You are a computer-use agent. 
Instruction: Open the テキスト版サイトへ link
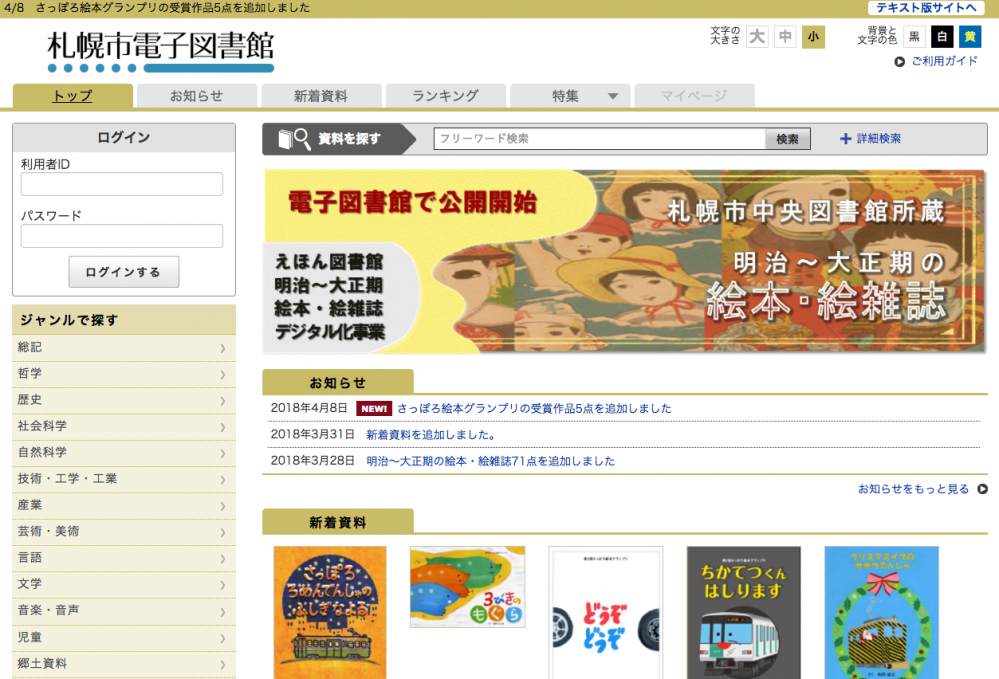pos(926,8)
